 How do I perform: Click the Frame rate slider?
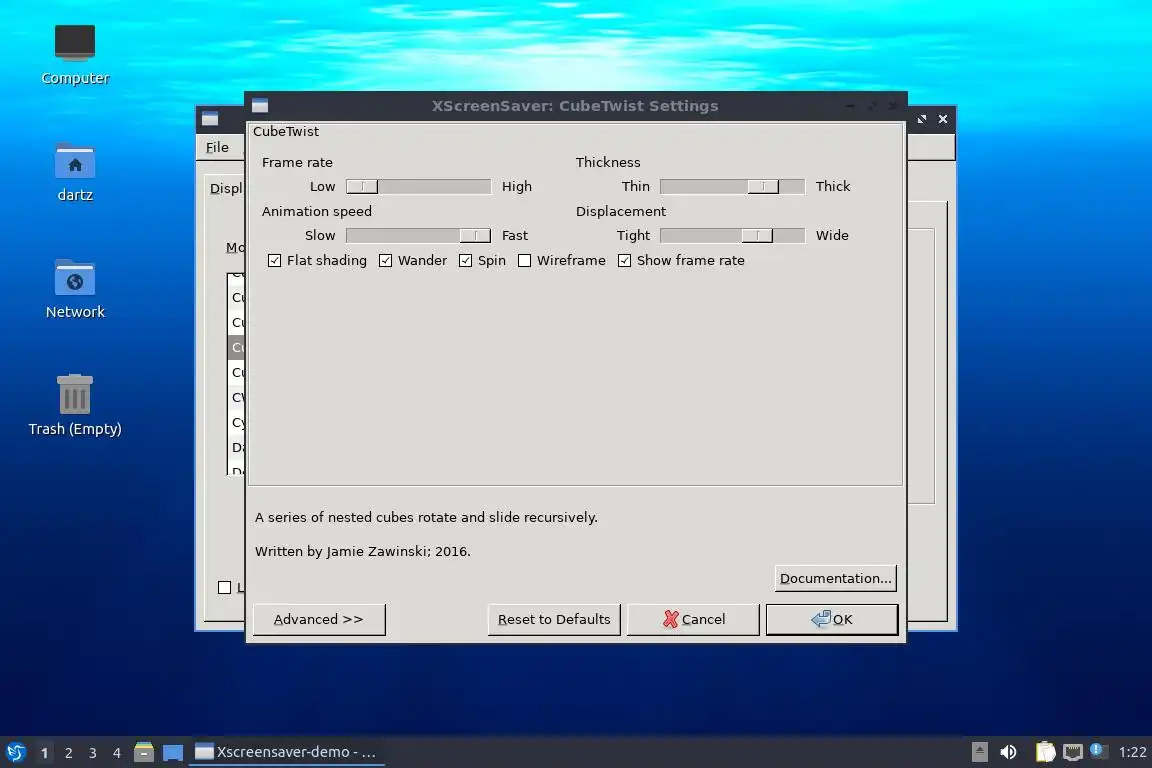pos(419,187)
